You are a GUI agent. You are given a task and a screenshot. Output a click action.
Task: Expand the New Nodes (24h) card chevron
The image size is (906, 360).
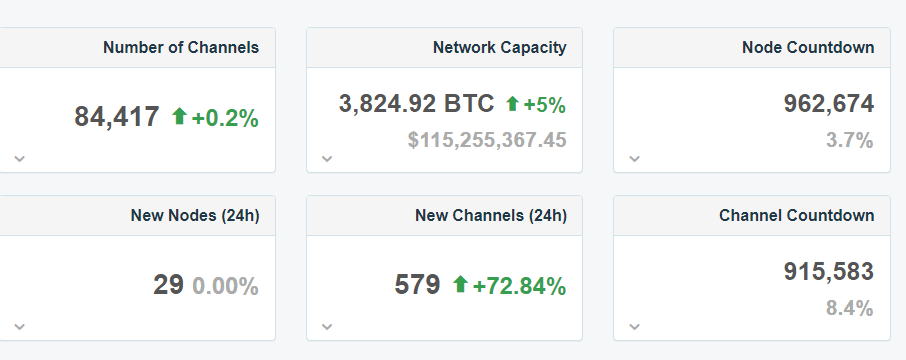click(20, 326)
